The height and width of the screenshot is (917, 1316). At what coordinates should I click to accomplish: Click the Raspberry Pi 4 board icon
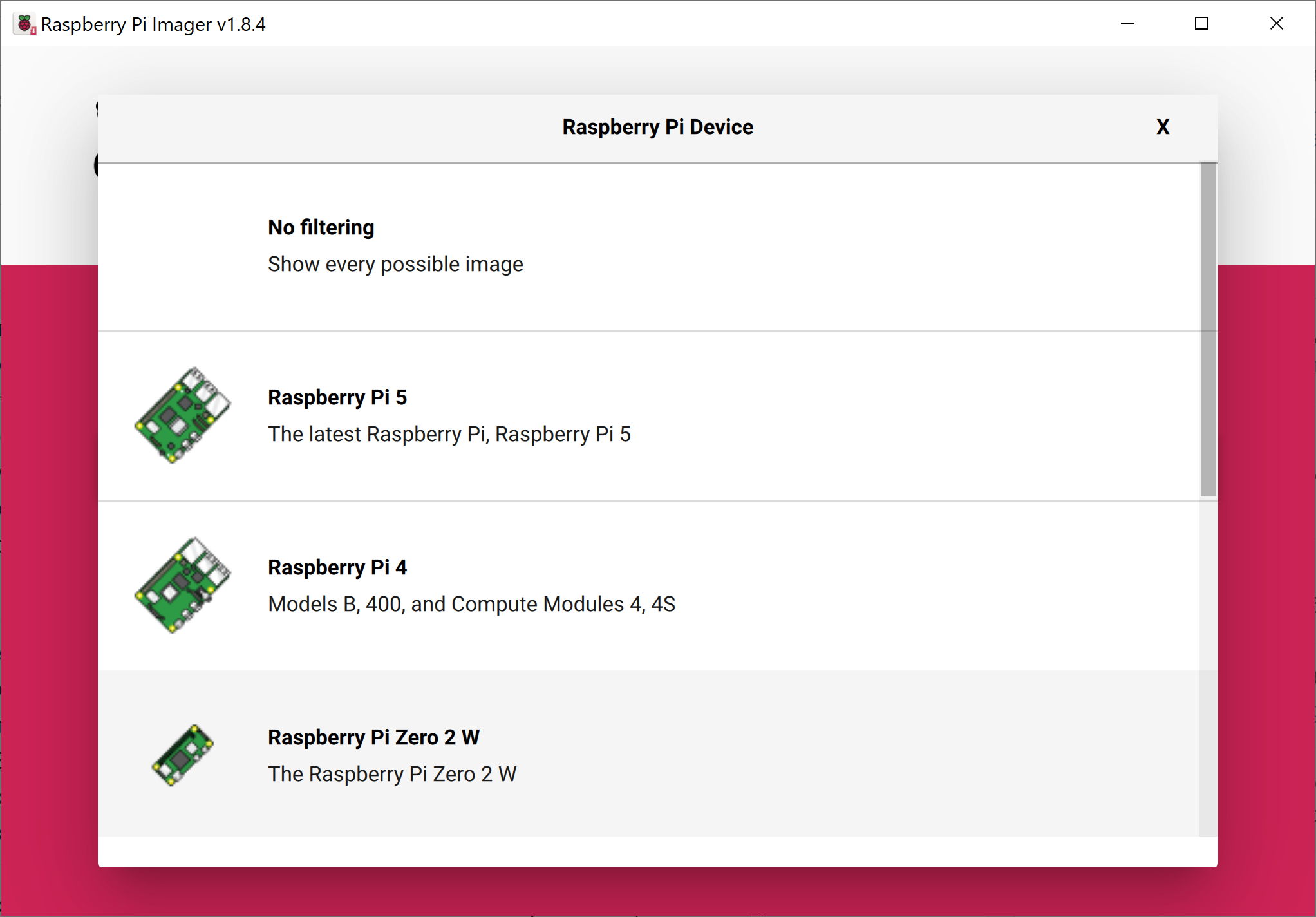182,585
